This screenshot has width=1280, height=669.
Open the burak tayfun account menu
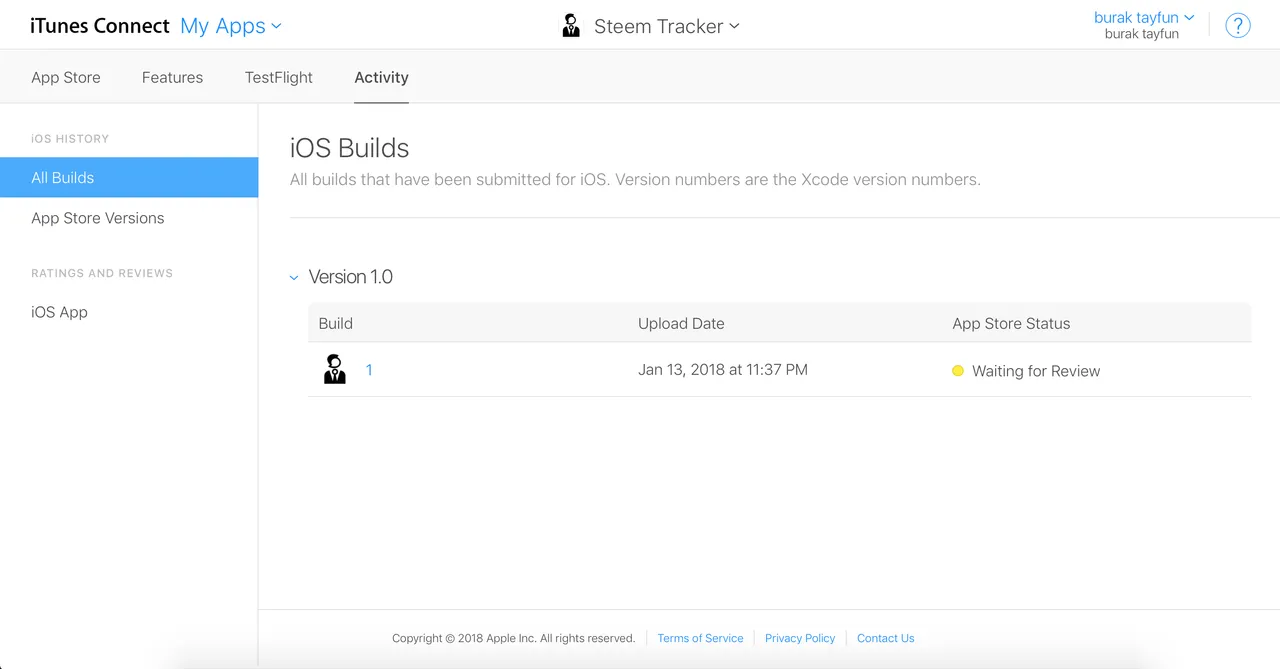coord(1144,17)
